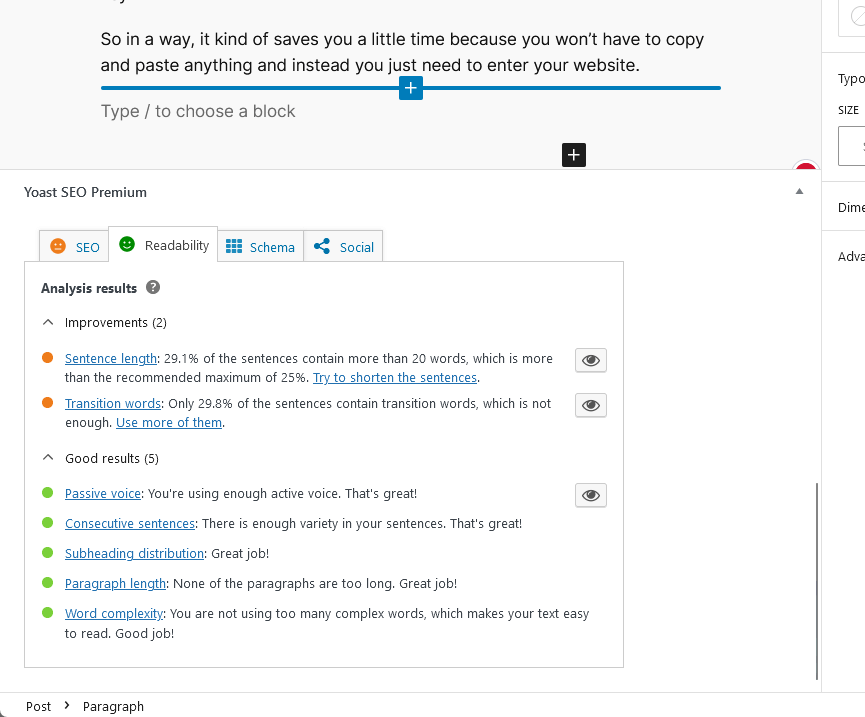Click the green bullet beside Word complexity
Screen dimensions: 865x717
tap(47, 613)
